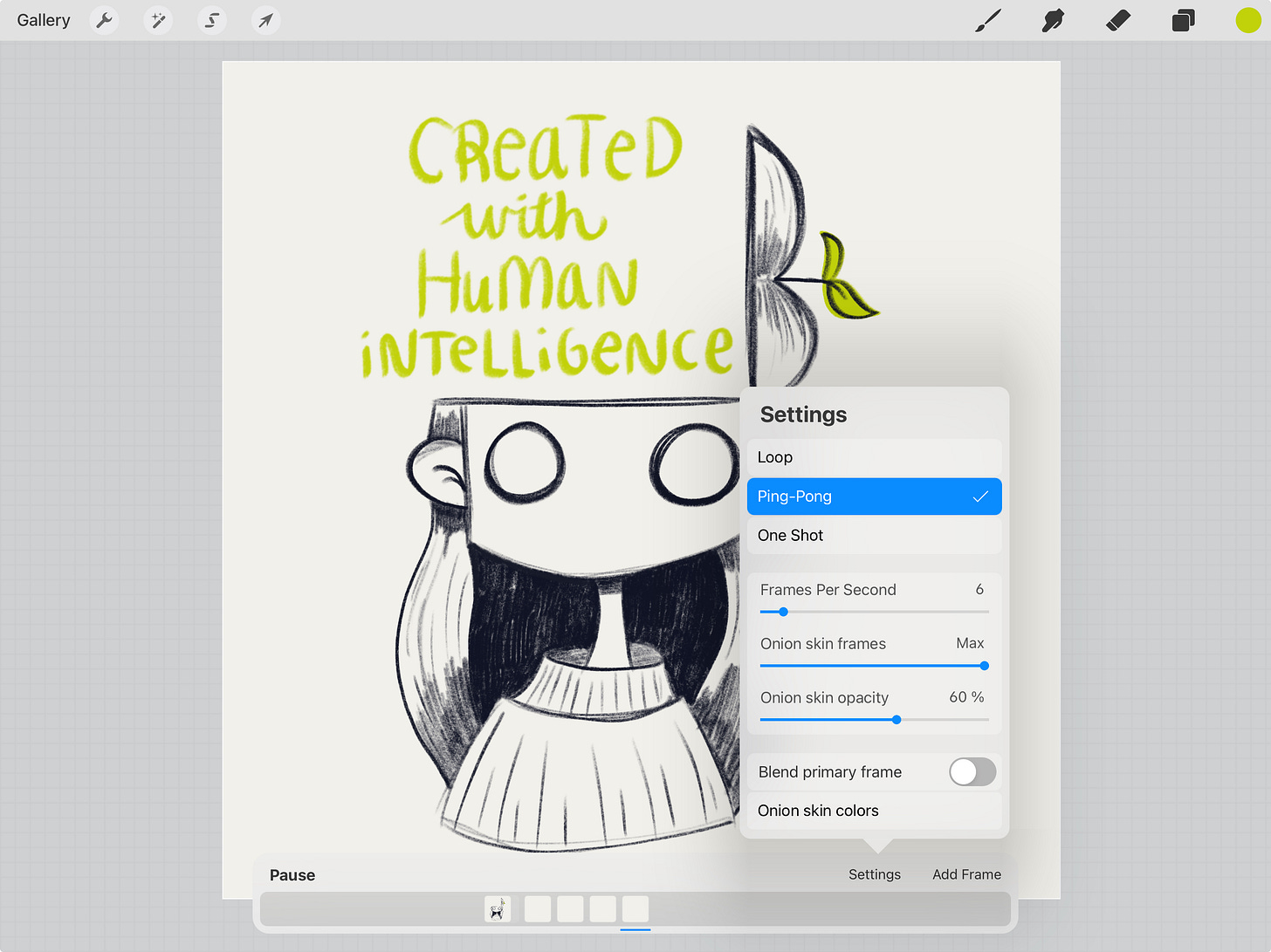
Task: Click the Frames Per Second value 6
Action: (x=979, y=590)
